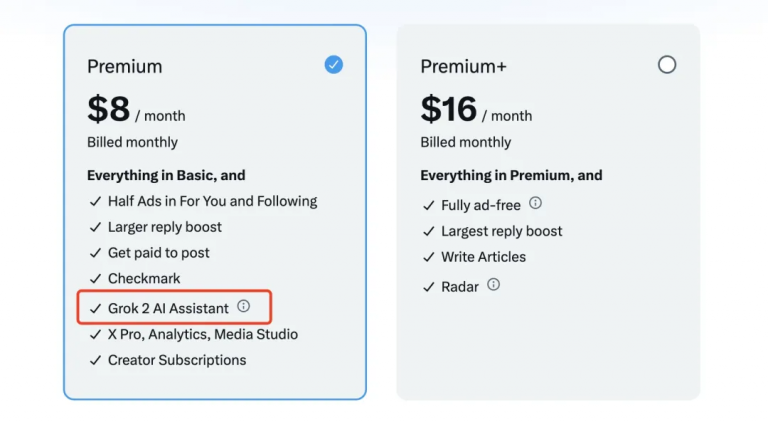Viewport: 768px width, 422px height.
Task: Select the Creator Subscriptions feature
Action: [177, 360]
